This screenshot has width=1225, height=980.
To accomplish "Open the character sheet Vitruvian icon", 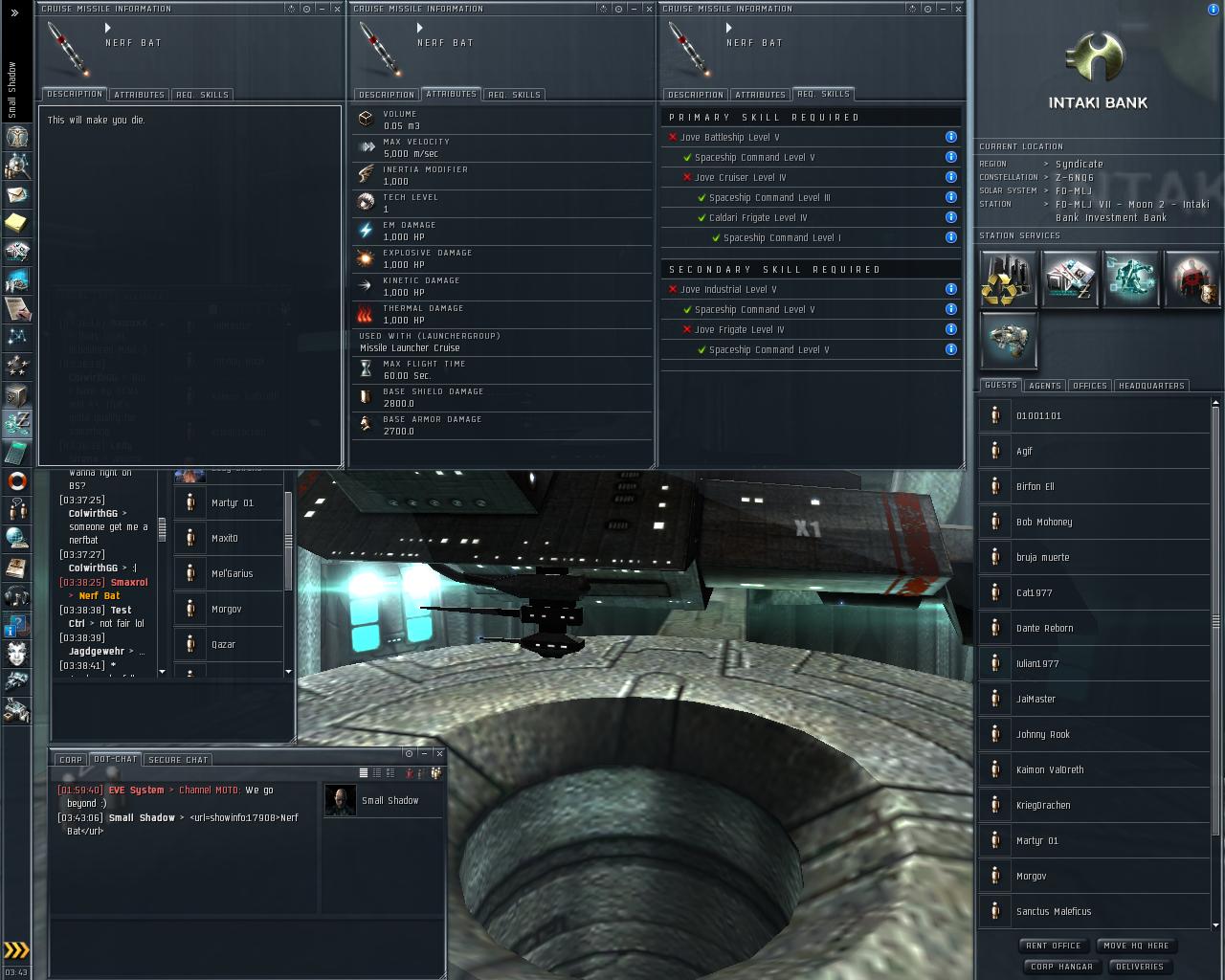I will click(x=16, y=138).
